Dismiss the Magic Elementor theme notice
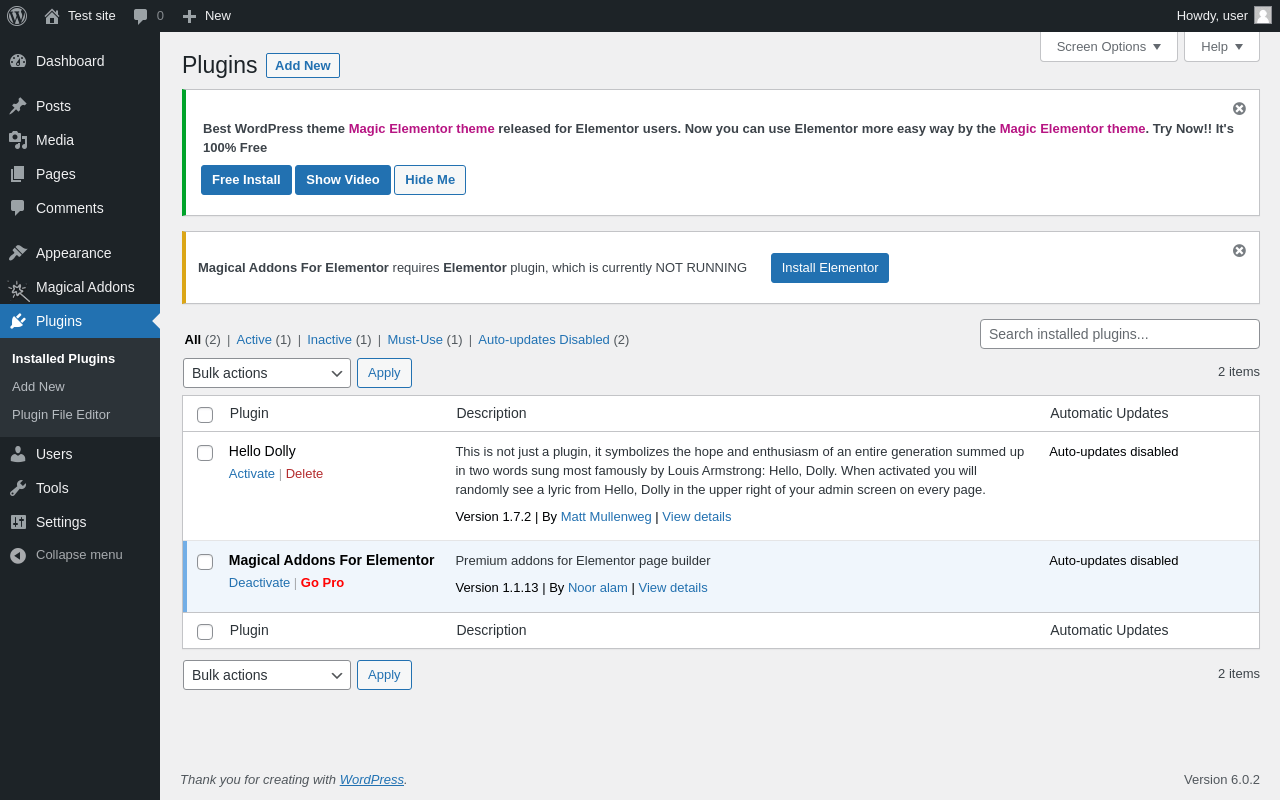 (x=1239, y=109)
